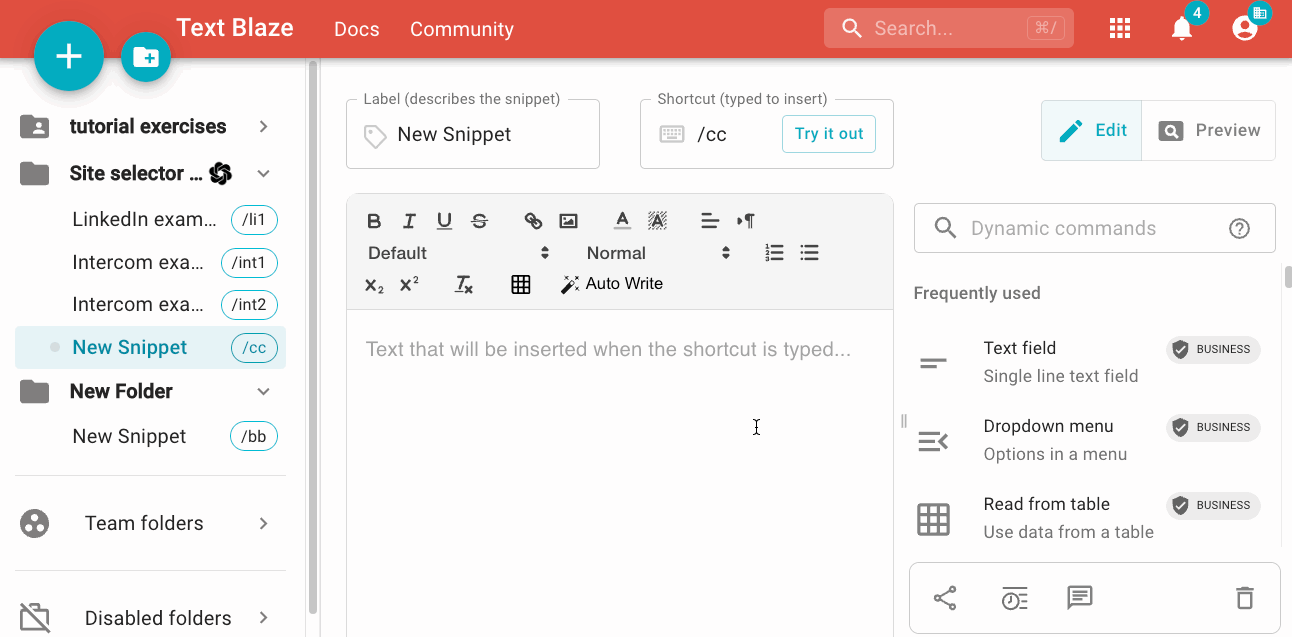Toggle italic formatting
Viewport: 1292px width, 637px height.
pyautogui.click(x=409, y=221)
